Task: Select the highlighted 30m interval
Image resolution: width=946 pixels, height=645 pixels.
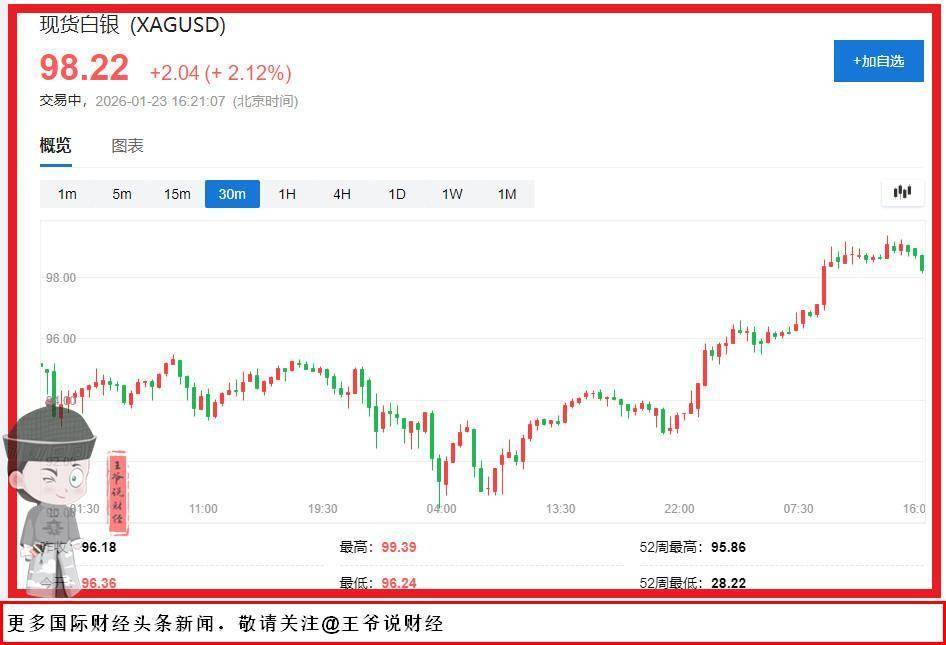Action: [x=232, y=194]
